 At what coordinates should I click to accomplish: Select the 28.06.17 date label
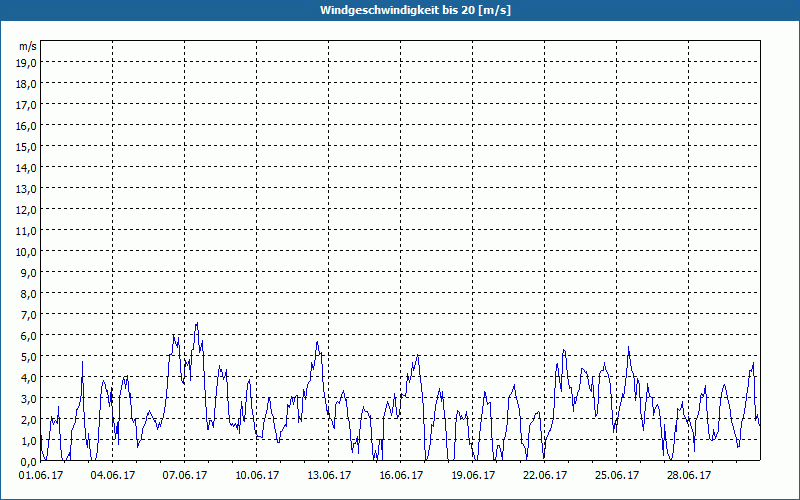pyautogui.click(x=689, y=476)
